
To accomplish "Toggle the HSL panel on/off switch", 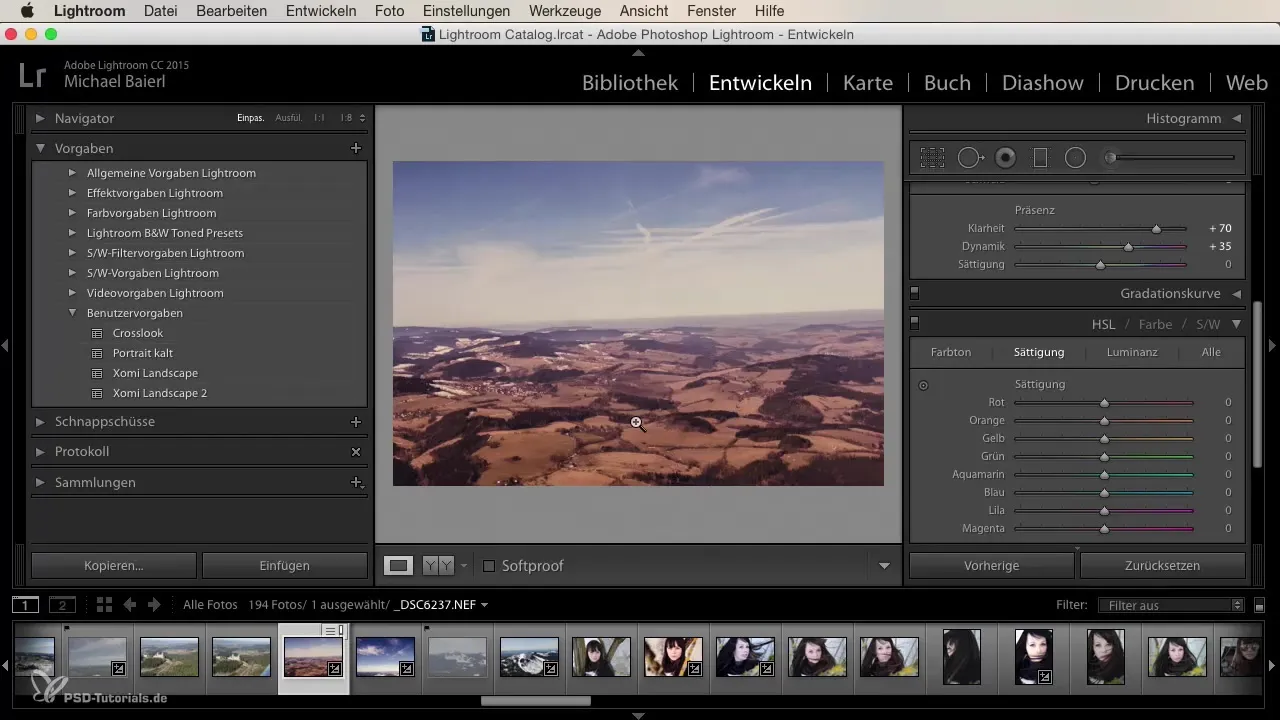I will (914, 324).
